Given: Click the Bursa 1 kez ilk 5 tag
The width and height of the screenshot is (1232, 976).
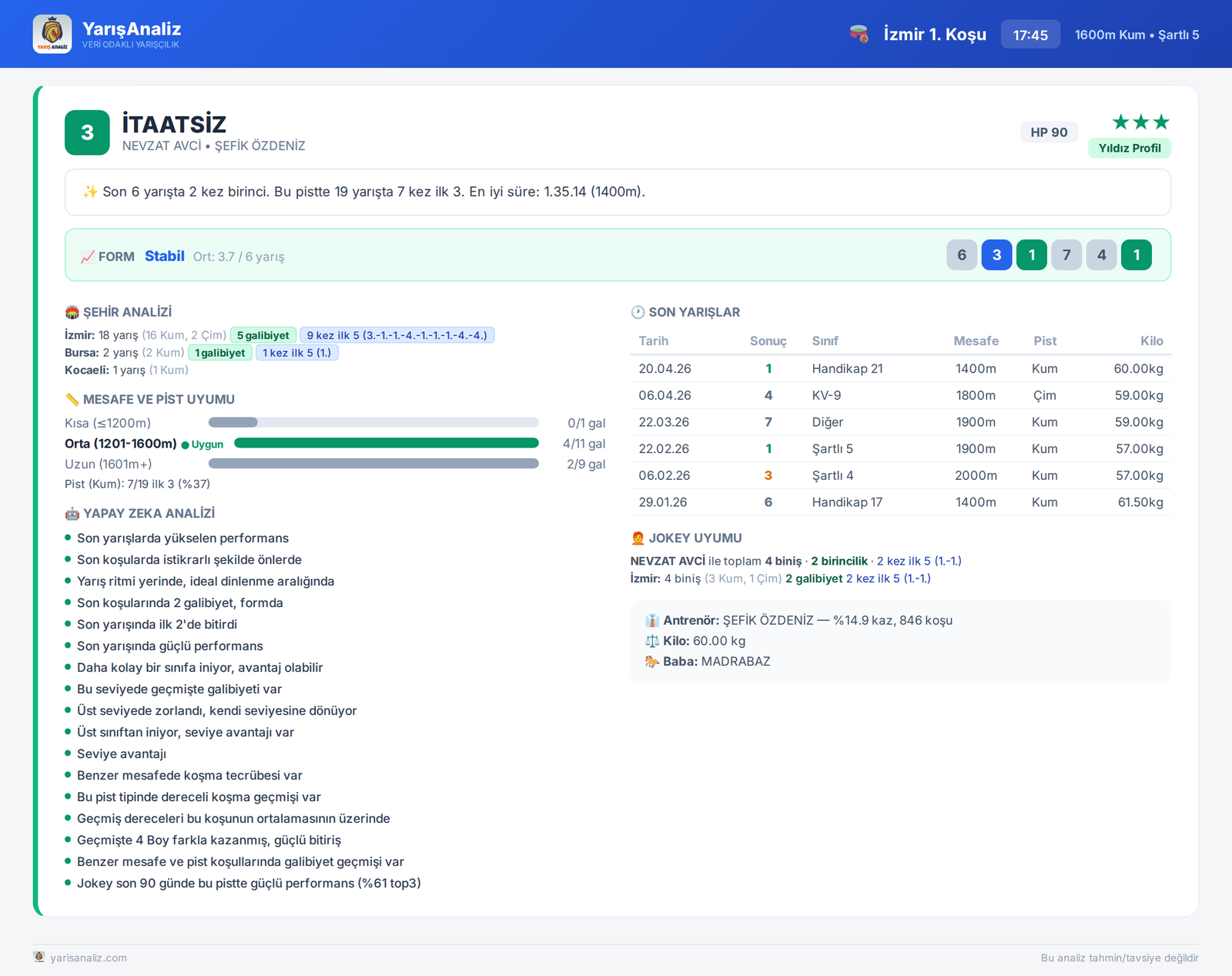Looking at the screenshot, I should [297, 353].
